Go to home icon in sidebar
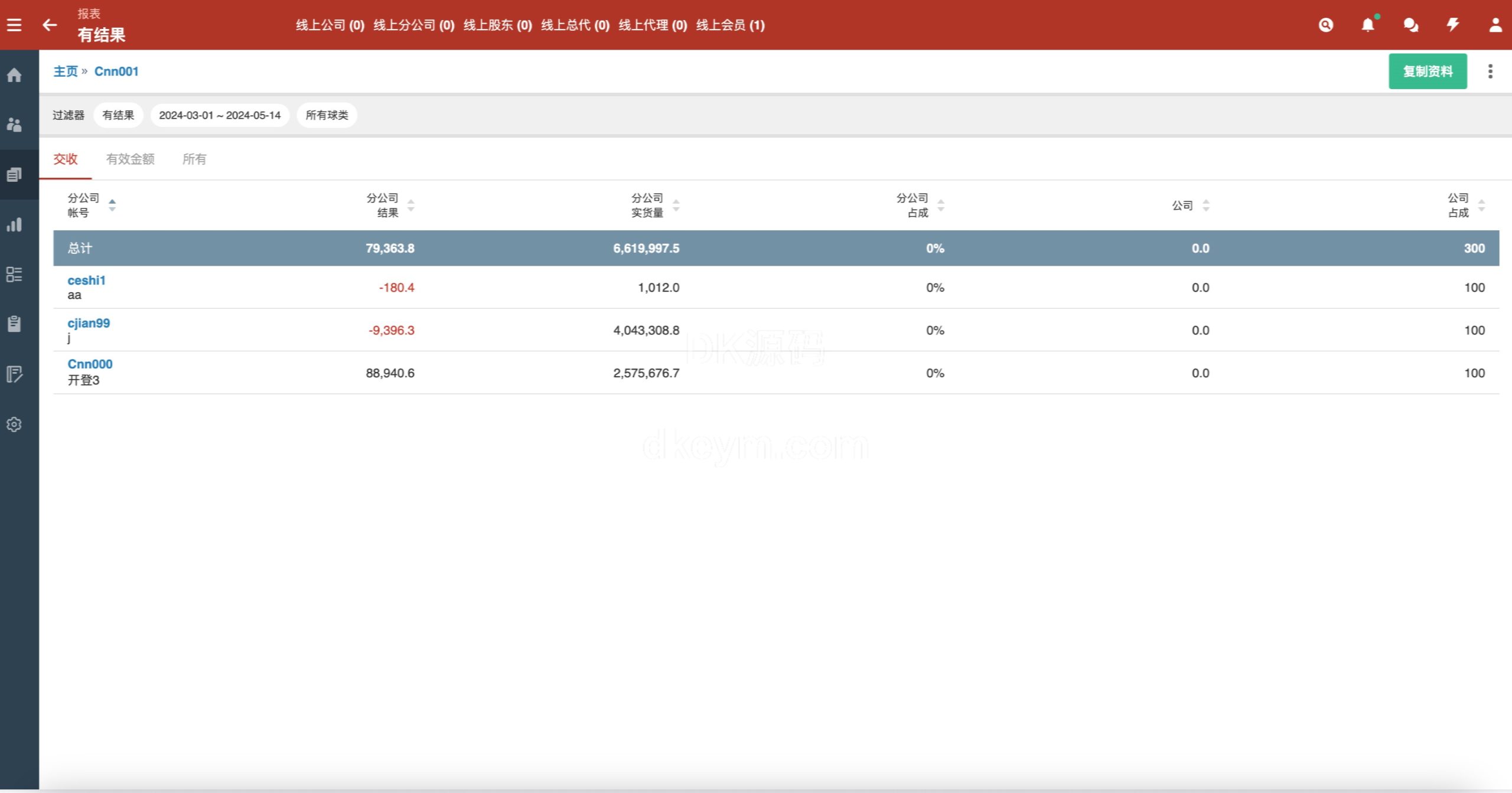Screen dimensions: 1512x793 14,75
